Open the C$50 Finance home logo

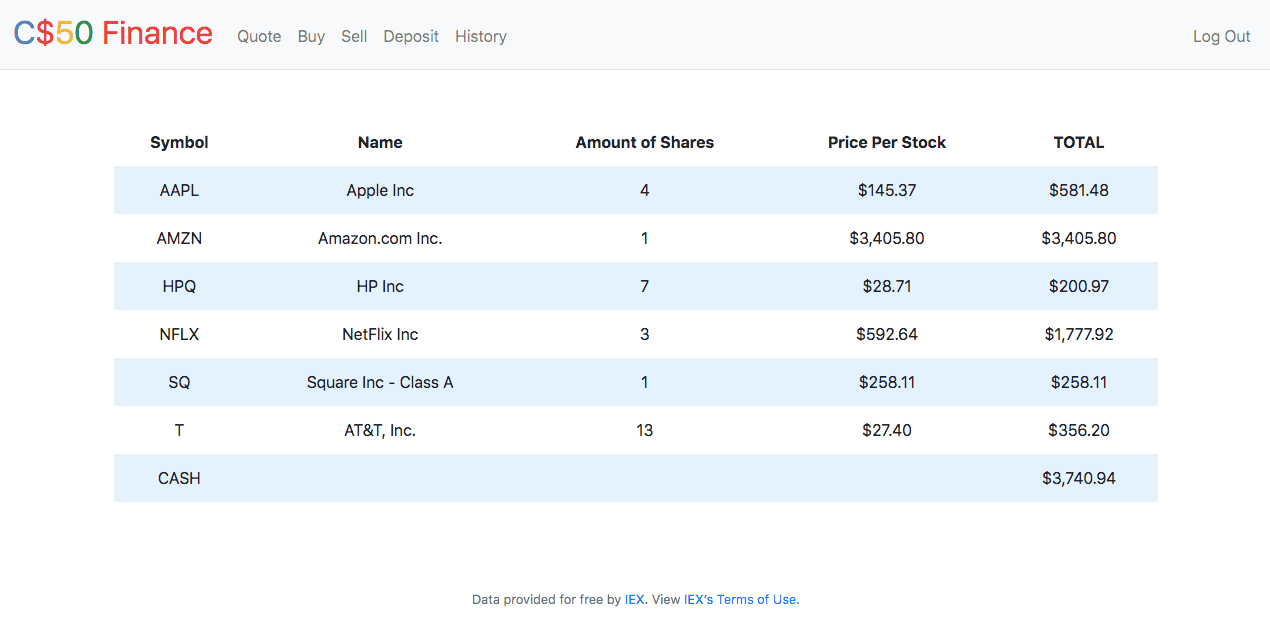(113, 33)
